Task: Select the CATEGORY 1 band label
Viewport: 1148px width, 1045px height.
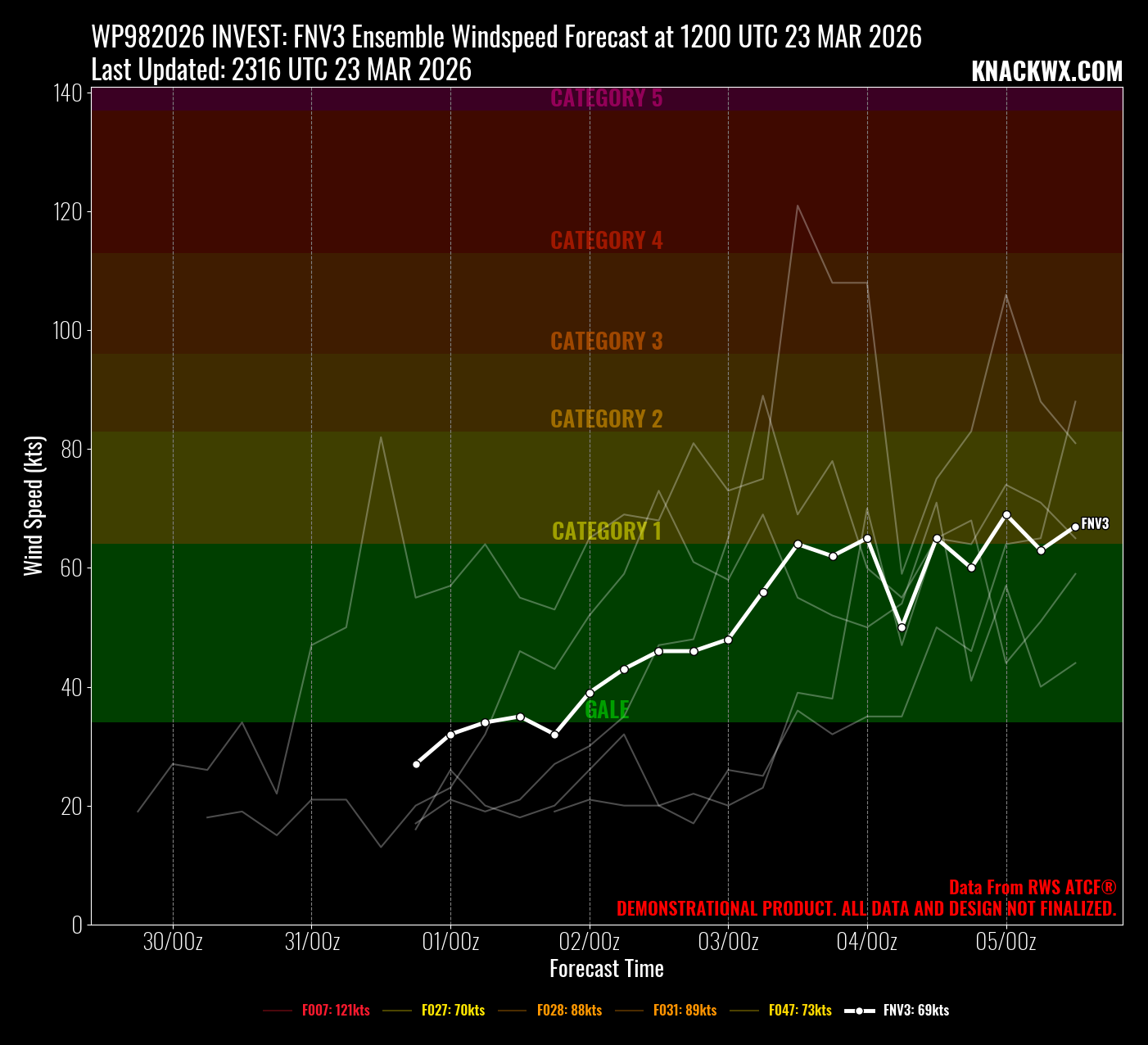Action: click(x=606, y=532)
